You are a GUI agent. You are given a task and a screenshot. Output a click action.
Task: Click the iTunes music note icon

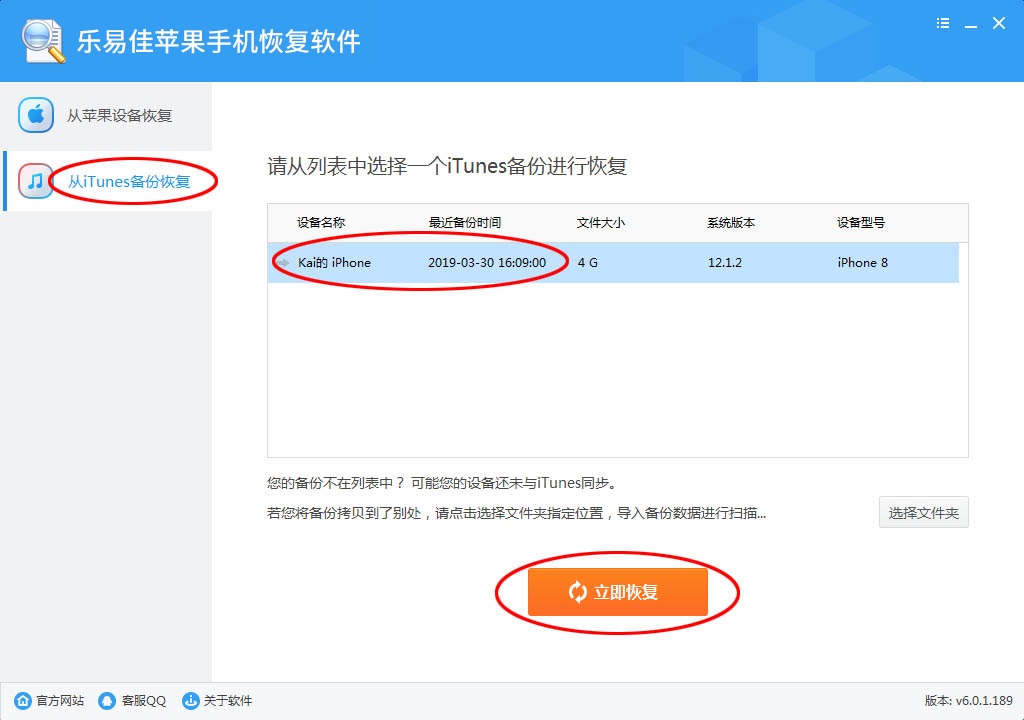[36, 181]
